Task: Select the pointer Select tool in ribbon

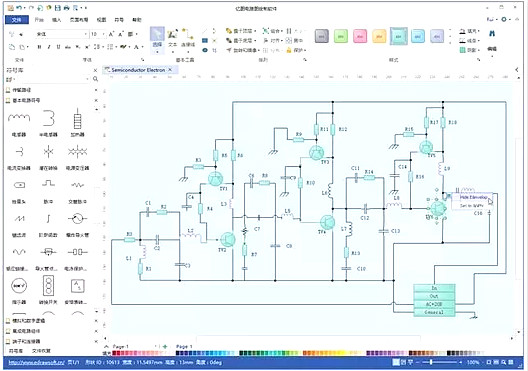Action: [157, 39]
